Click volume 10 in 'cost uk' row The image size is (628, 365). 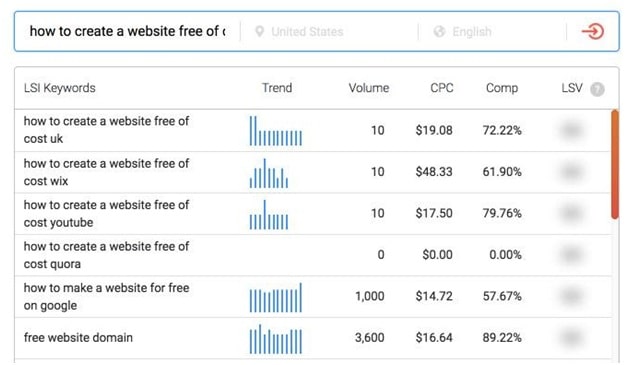[x=377, y=130]
